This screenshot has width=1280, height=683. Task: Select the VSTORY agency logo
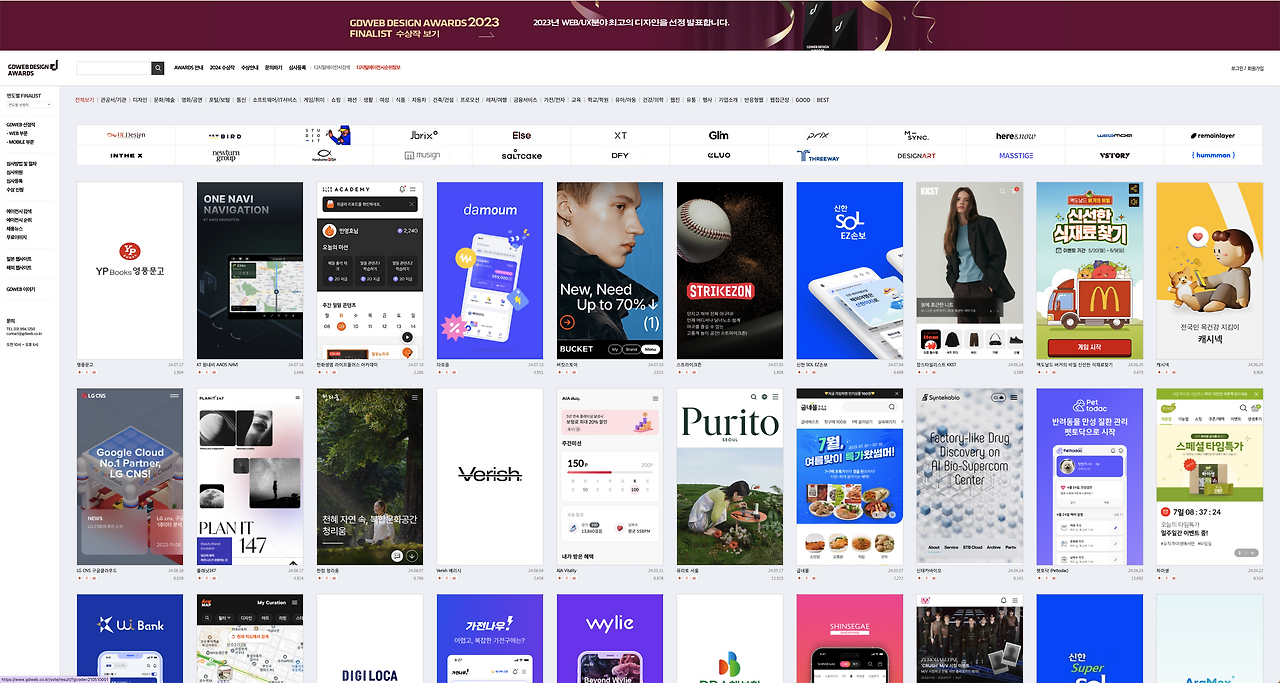pyautogui.click(x=1113, y=155)
